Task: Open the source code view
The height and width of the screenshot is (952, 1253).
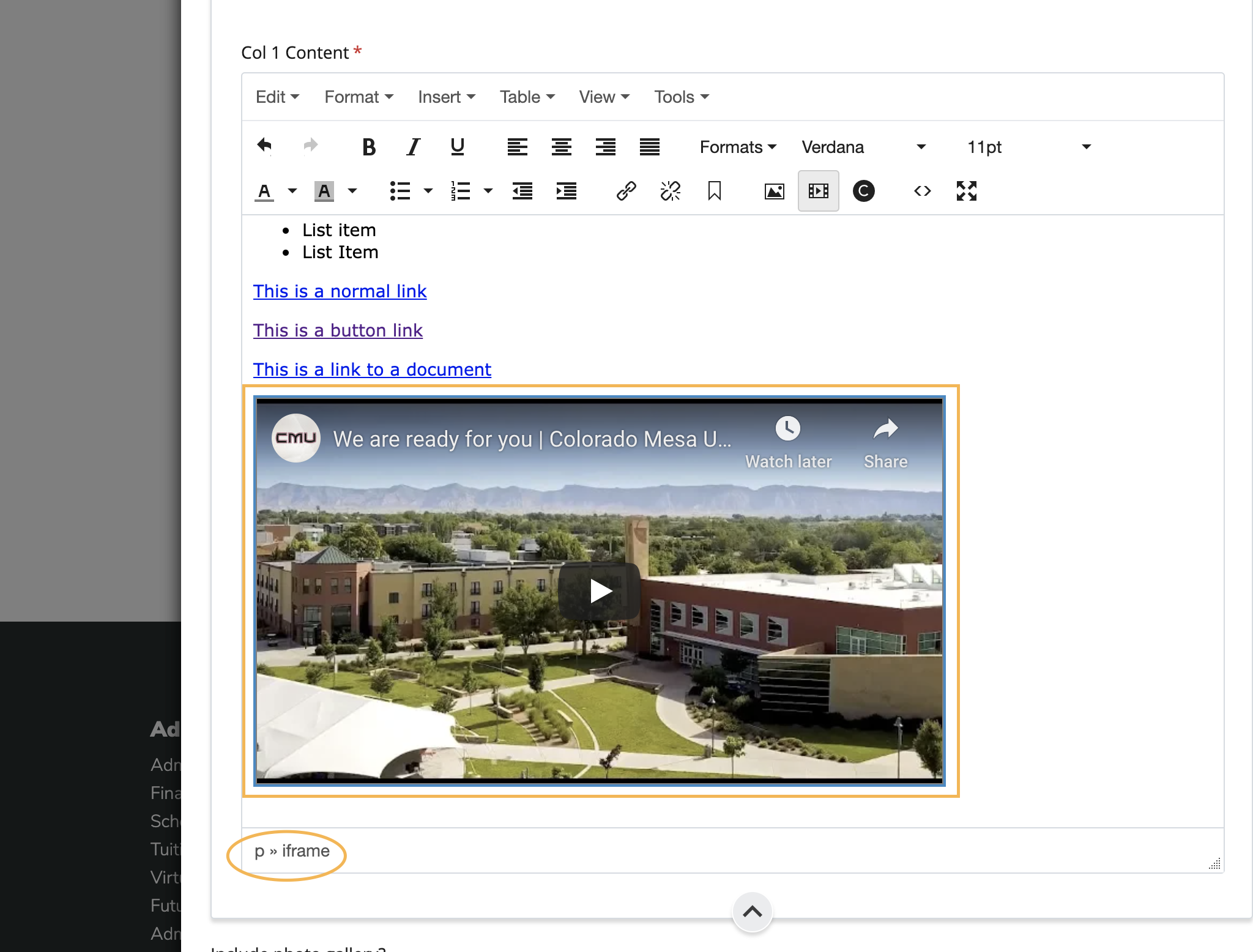Action: click(922, 191)
